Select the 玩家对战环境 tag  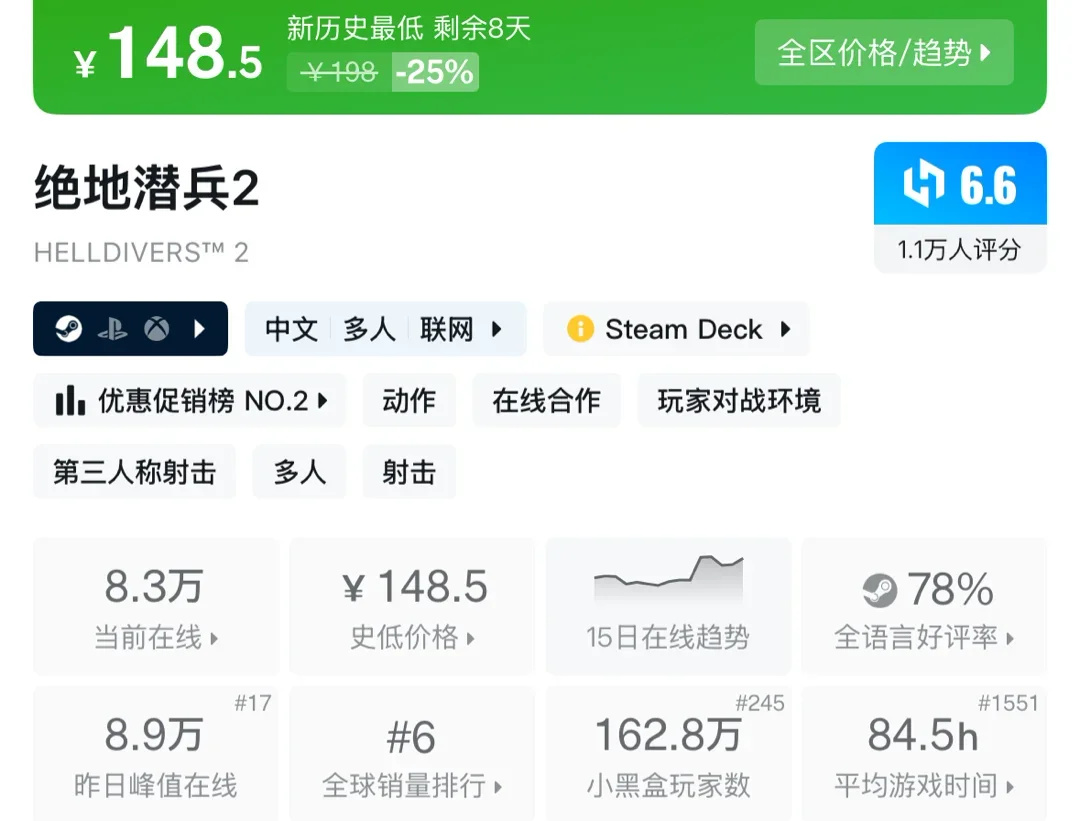pos(739,400)
